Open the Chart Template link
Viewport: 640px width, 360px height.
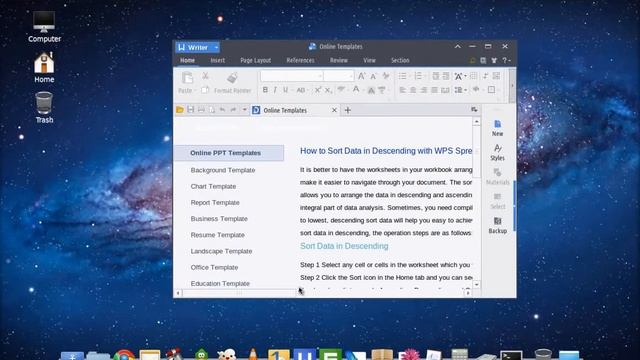tap(213, 187)
